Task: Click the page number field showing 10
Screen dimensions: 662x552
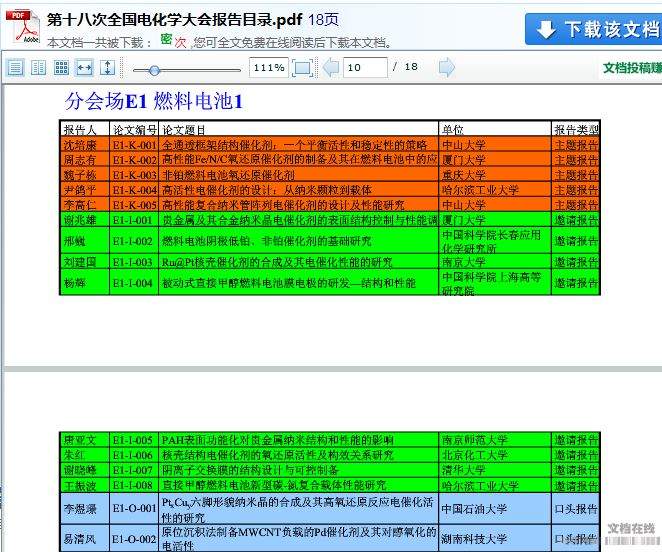Action: click(365, 68)
